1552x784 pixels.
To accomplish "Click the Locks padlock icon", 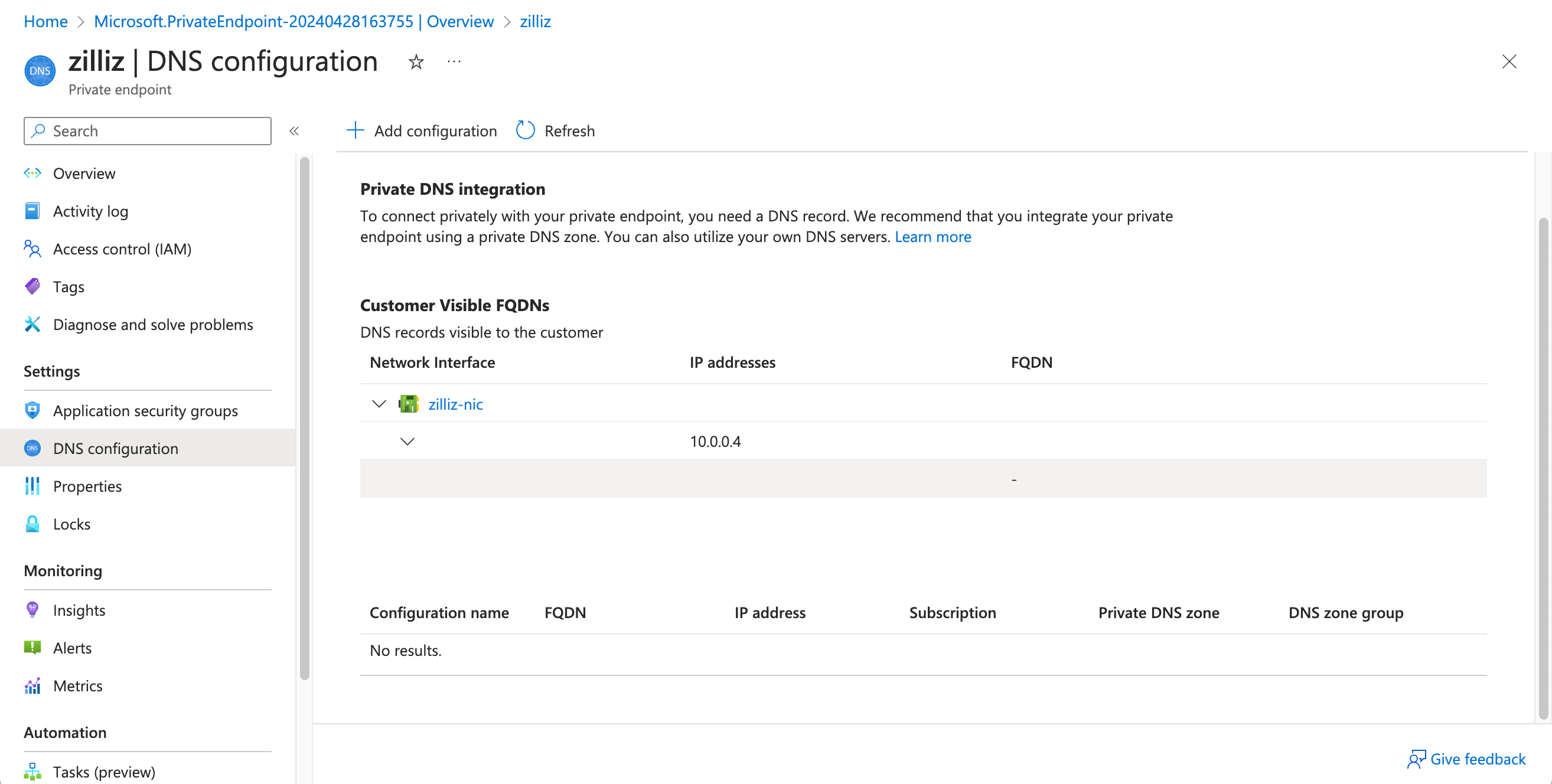I will 32,524.
